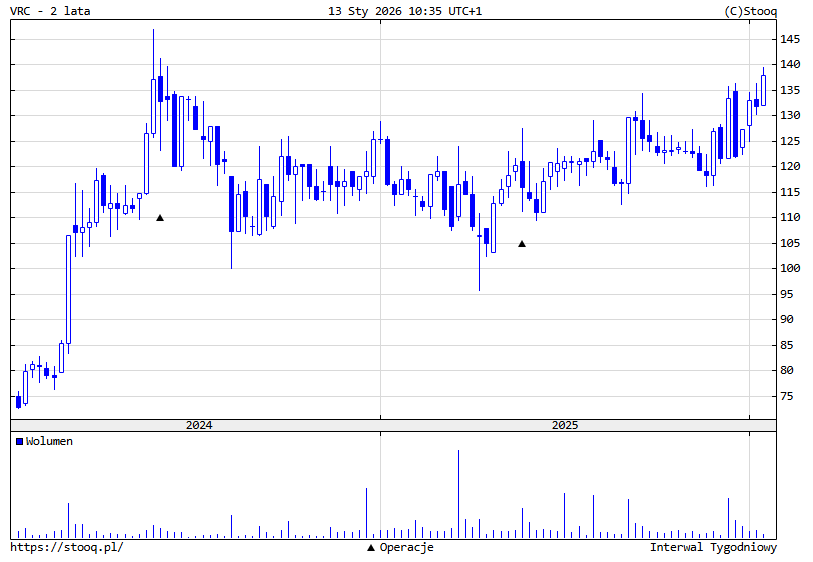Click the blue Wolumen legend square
Viewport: 813px width, 562px height.
(x=19, y=441)
